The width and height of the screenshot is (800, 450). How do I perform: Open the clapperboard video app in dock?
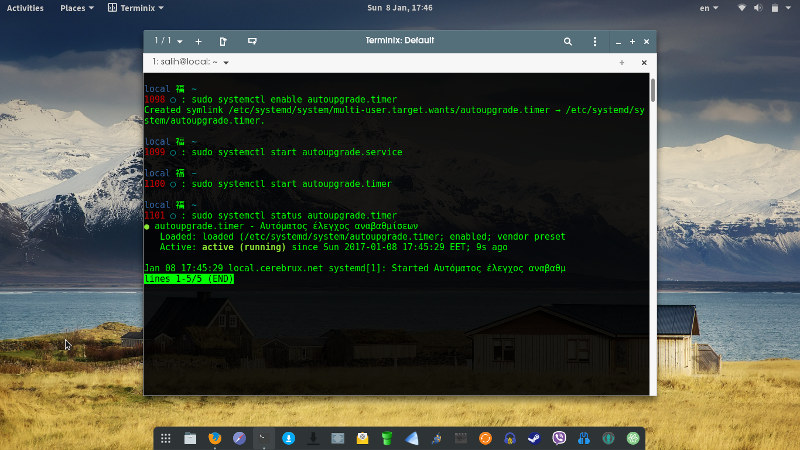tap(461, 438)
